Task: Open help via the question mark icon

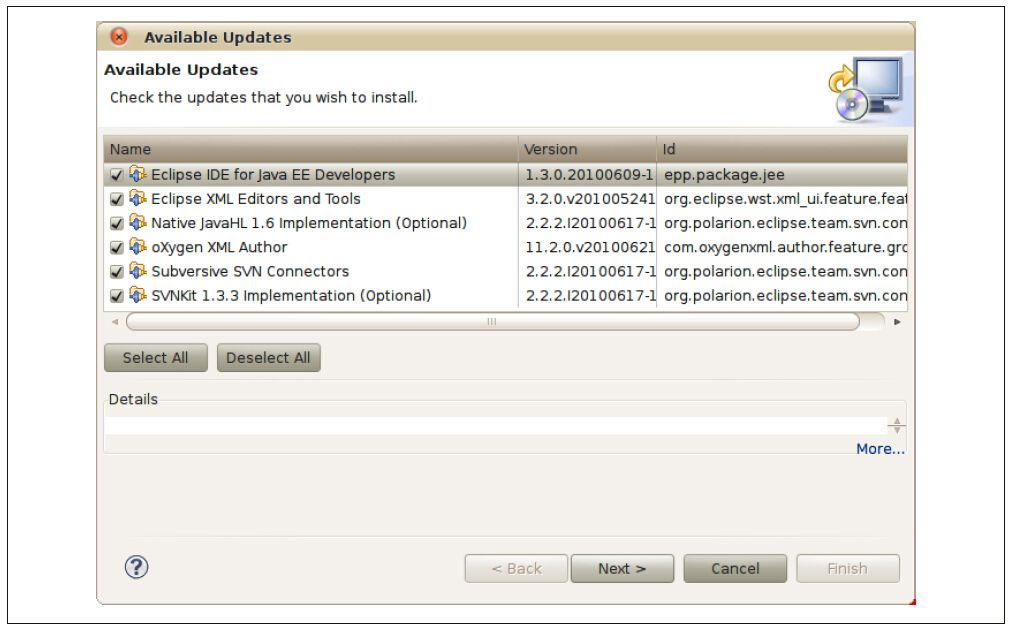Action: tap(136, 567)
